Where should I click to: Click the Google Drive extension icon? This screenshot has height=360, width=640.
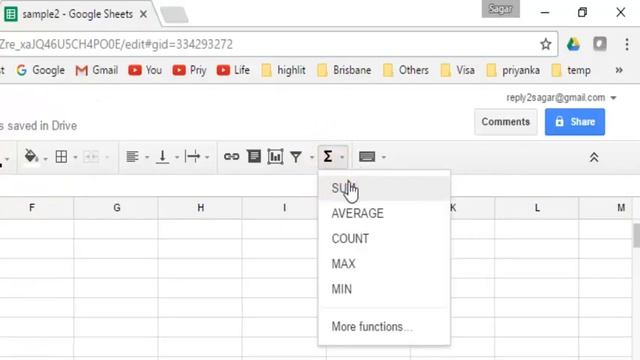[x=573, y=44]
